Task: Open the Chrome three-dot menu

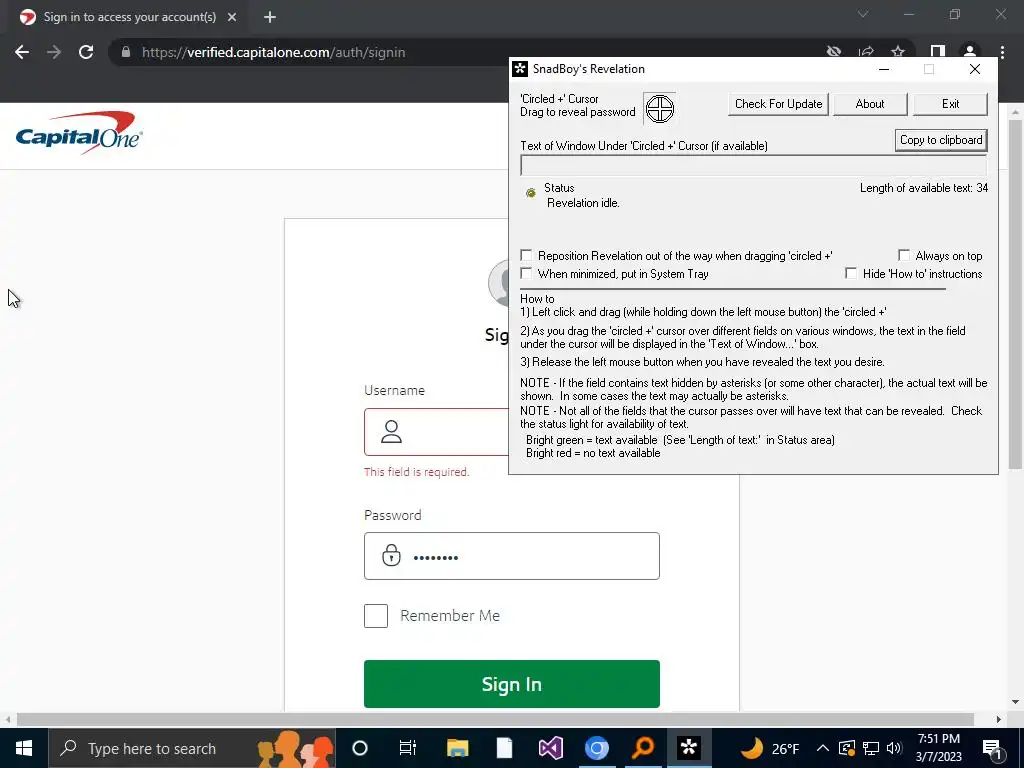Action: pyautogui.click(x=1002, y=52)
